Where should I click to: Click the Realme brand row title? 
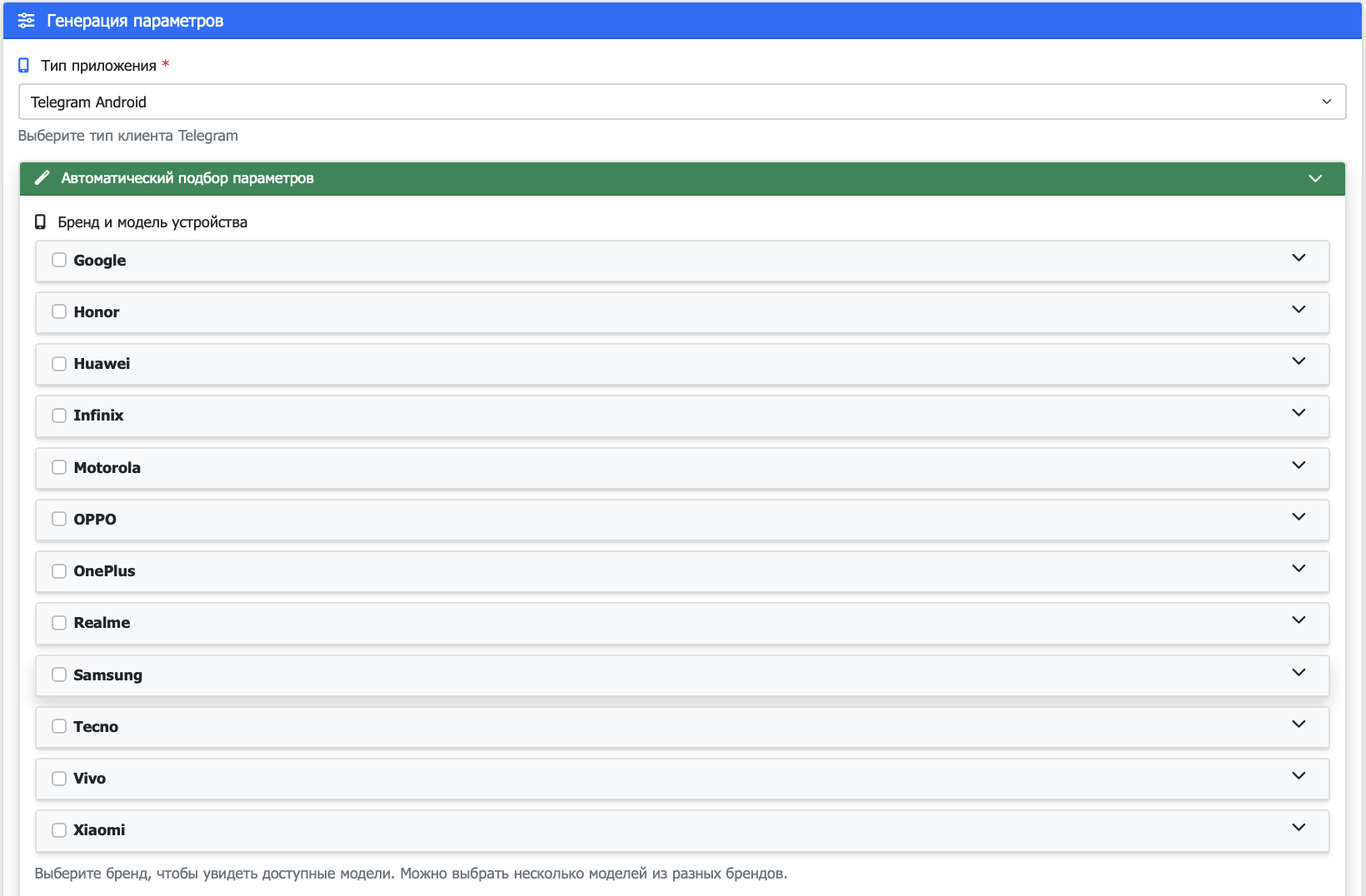[x=102, y=623]
